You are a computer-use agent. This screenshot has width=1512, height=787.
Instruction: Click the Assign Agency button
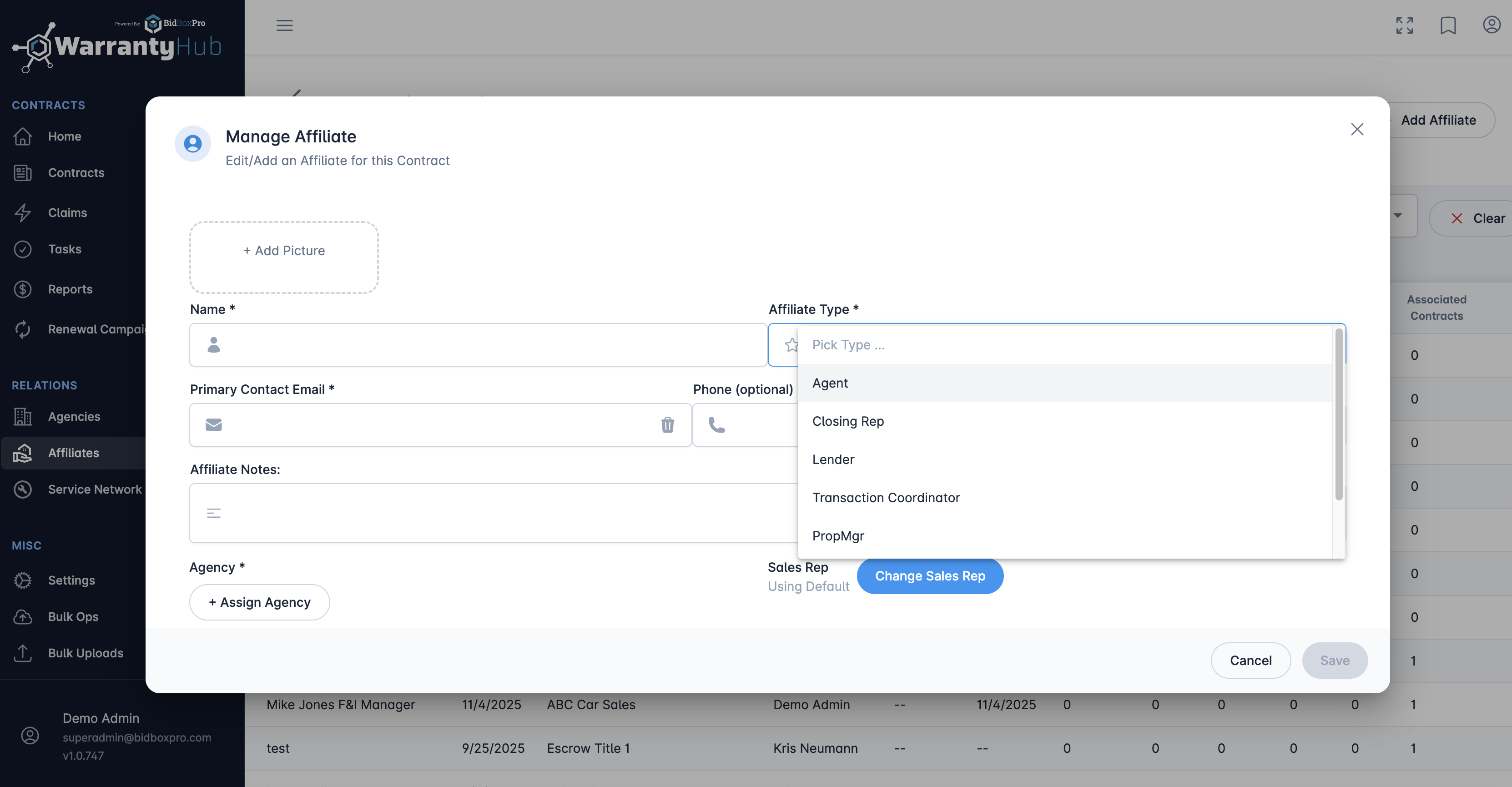click(259, 601)
